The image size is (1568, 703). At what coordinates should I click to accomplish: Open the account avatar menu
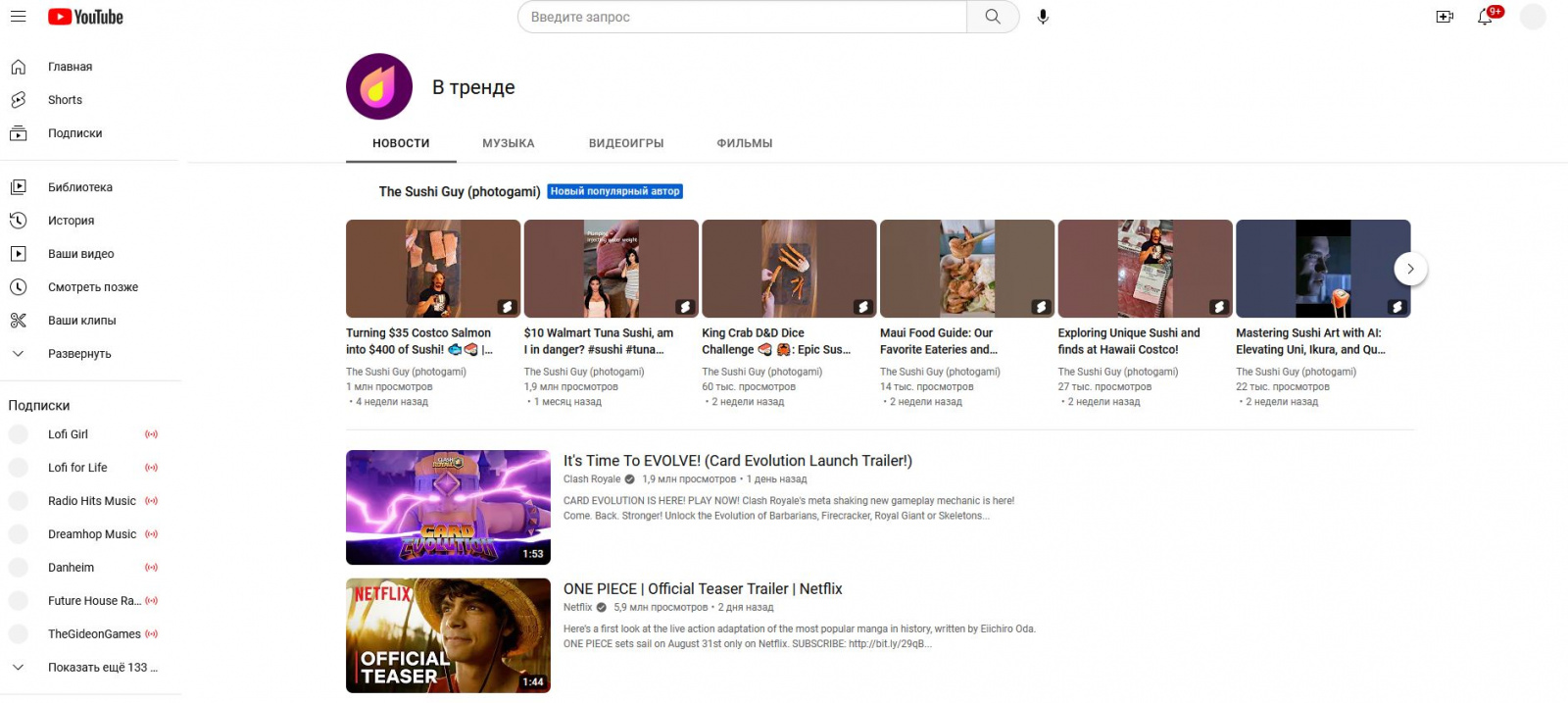[x=1533, y=17]
